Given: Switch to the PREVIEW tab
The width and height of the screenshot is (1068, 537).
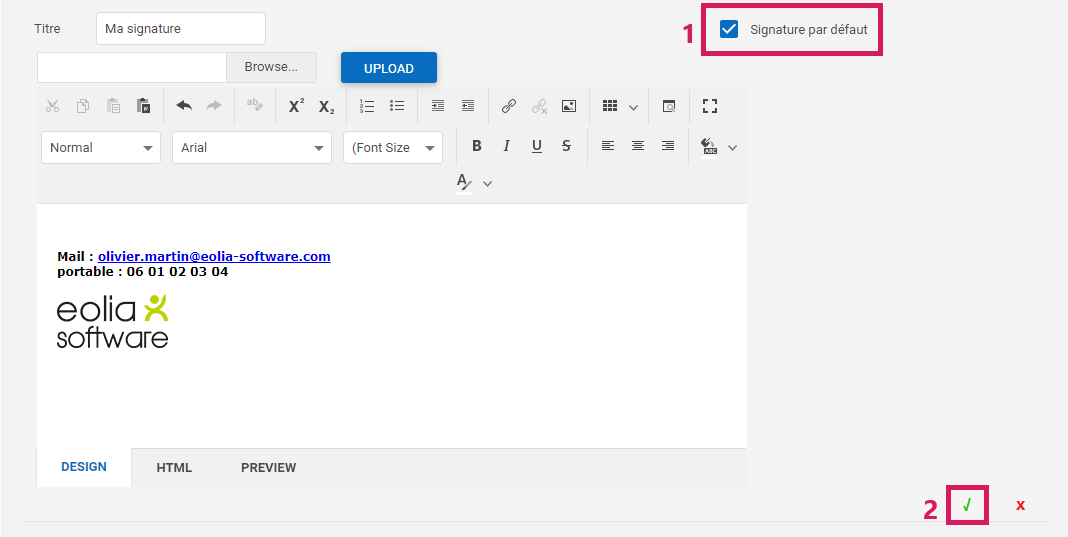Looking at the screenshot, I should [x=268, y=467].
